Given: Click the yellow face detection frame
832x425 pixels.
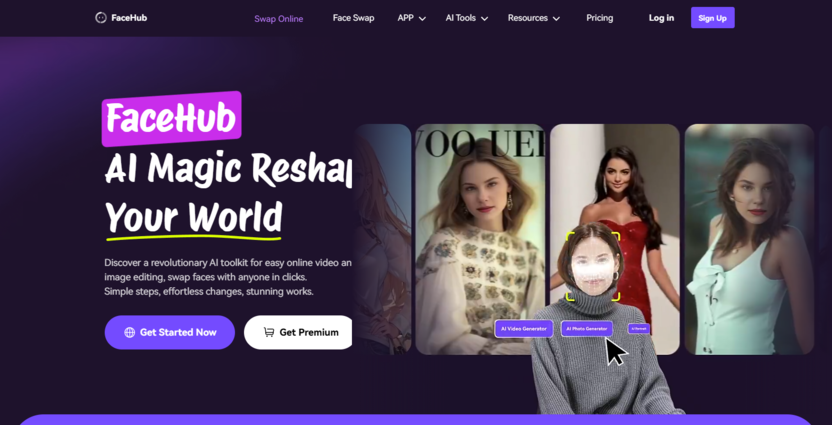Looking at the screenshot, I should click(593, 266).
